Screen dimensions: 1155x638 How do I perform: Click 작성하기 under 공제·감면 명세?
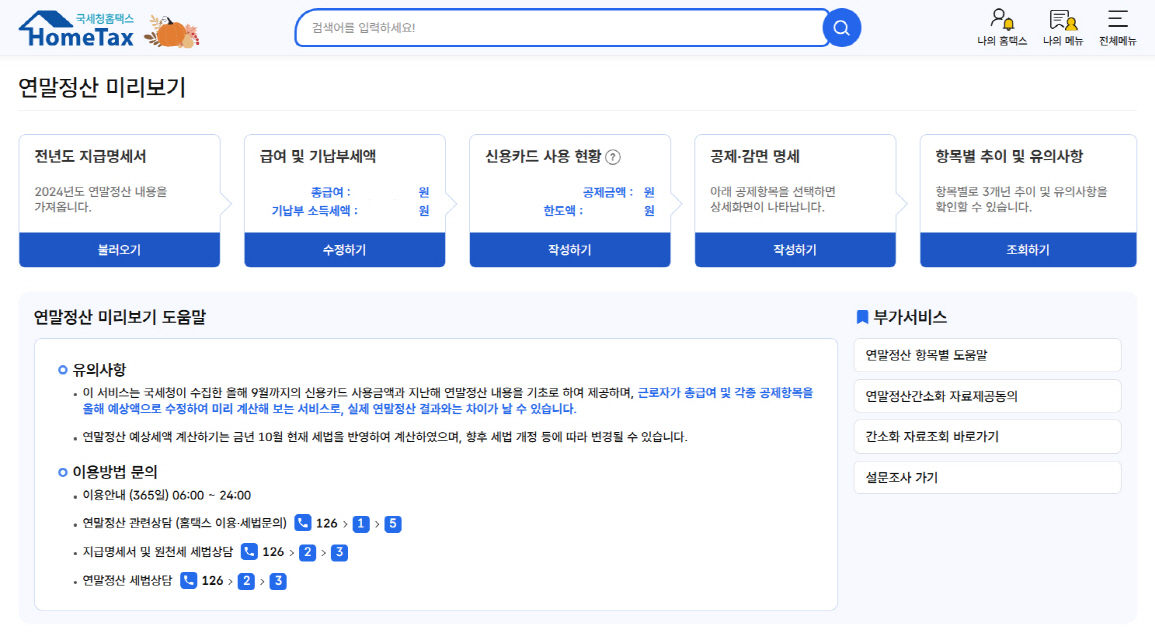[x=796, y=250]
